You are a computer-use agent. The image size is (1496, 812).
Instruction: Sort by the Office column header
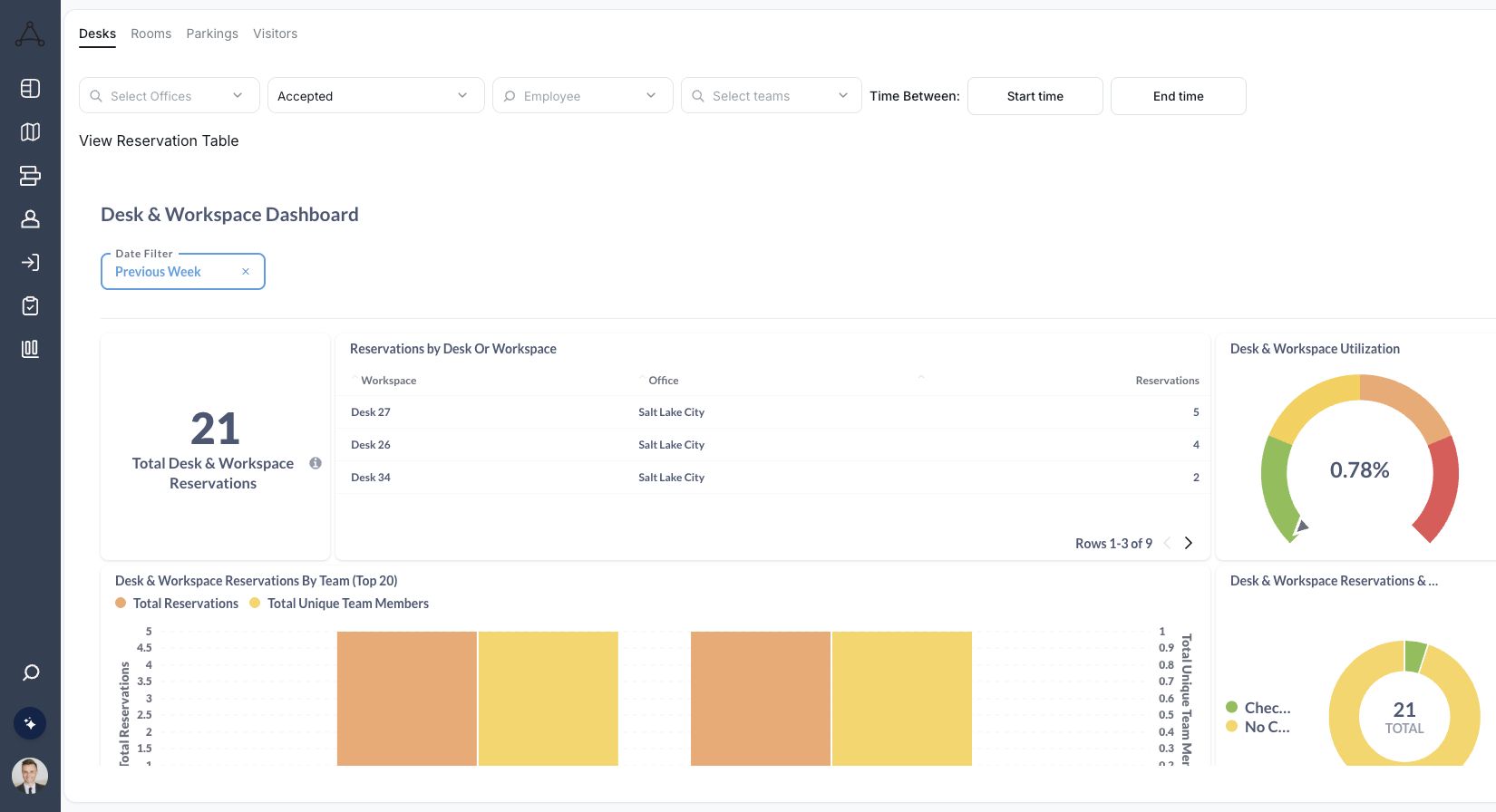(664, 381)
